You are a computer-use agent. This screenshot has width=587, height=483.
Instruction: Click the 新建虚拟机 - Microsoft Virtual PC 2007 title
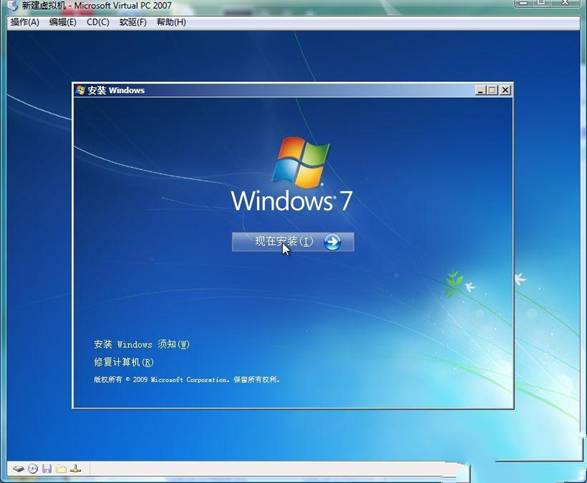point(97,6)
